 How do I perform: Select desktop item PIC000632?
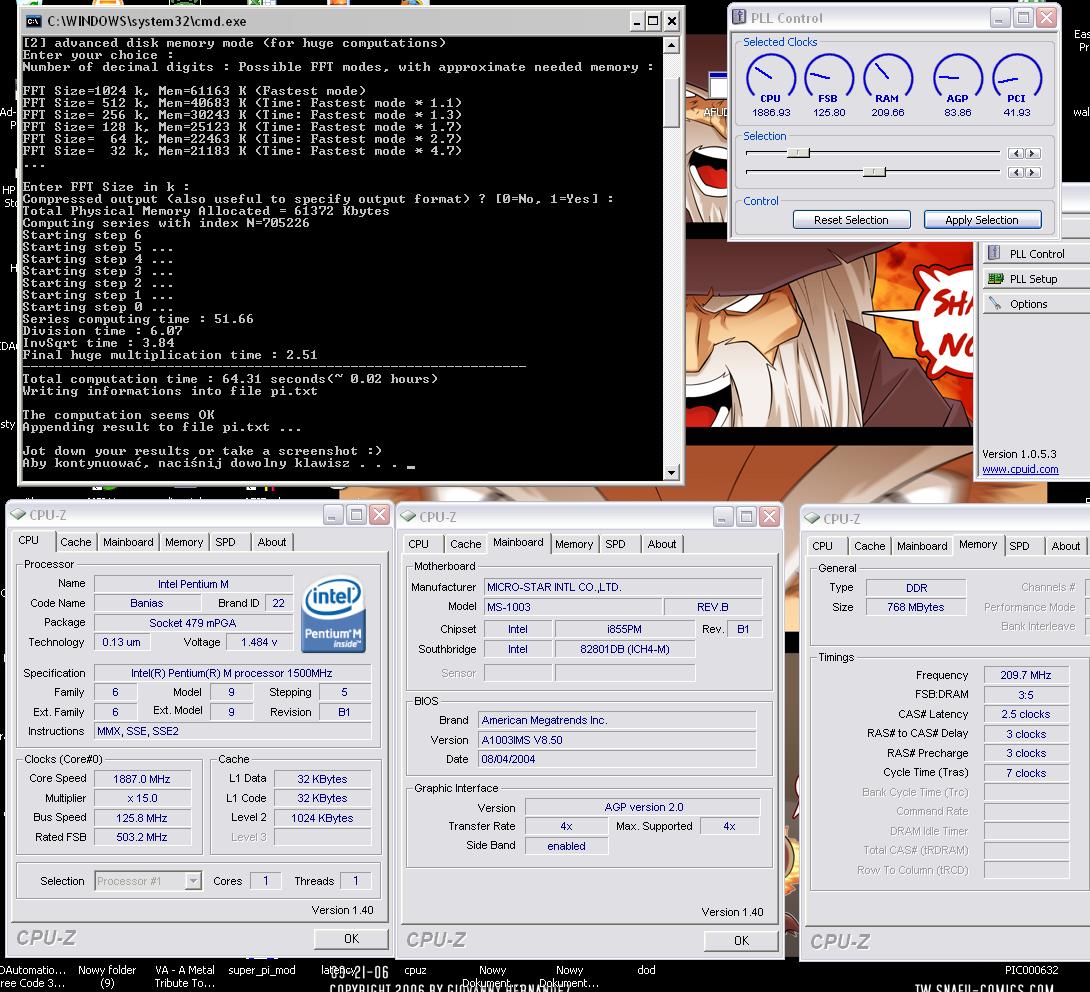pos(1031,970)
